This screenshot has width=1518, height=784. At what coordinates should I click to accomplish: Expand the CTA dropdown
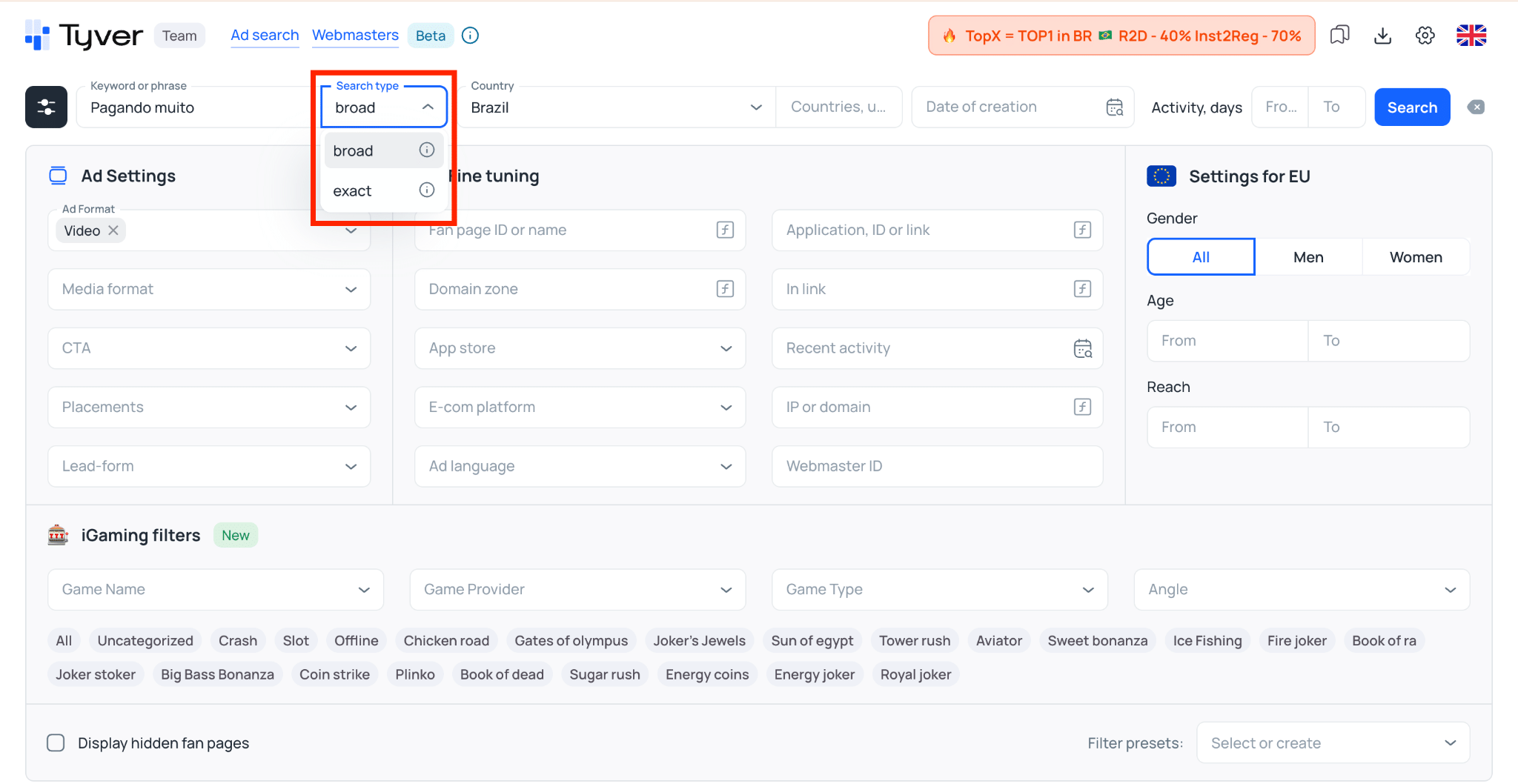coord(209,348)
